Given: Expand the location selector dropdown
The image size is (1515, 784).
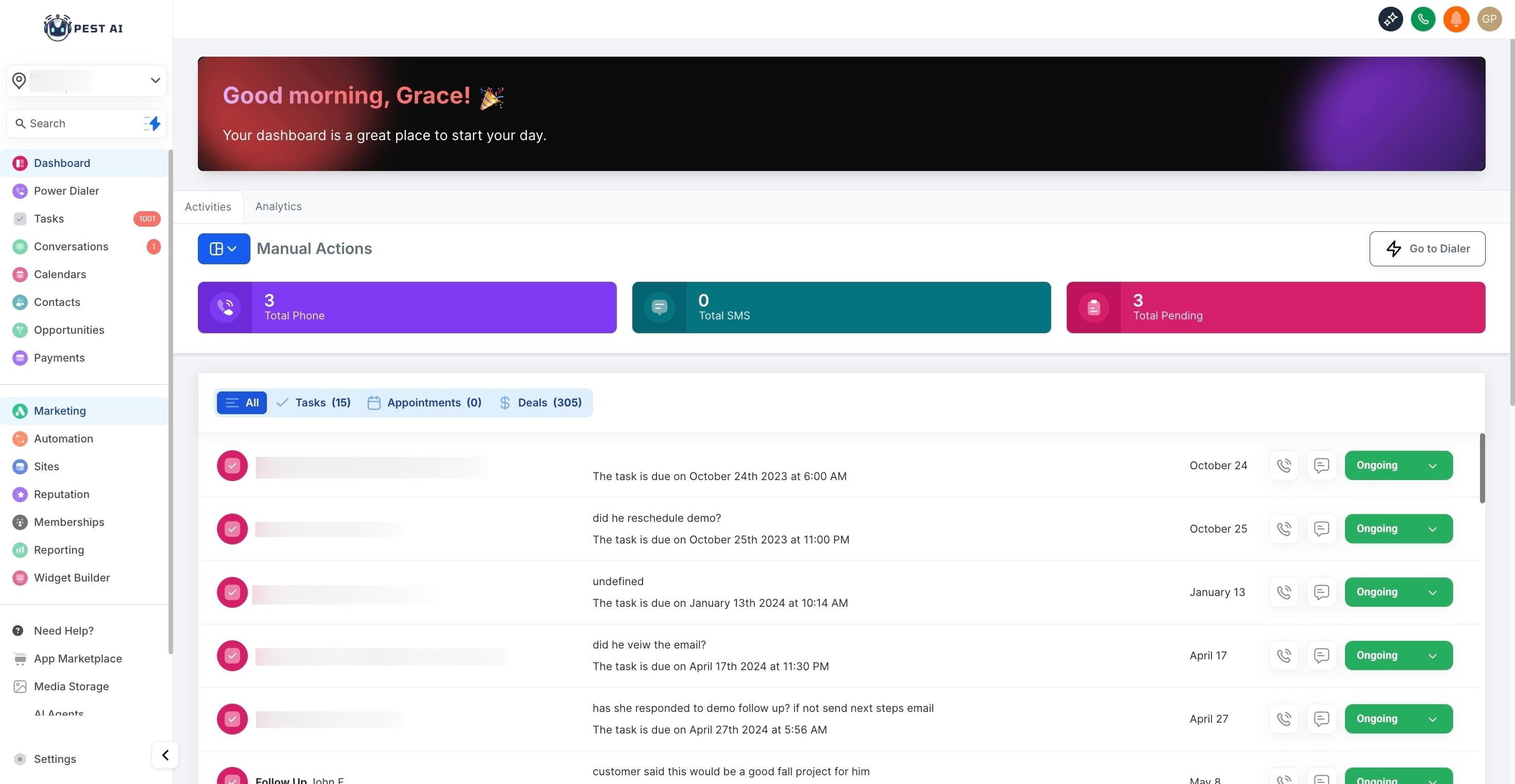Looking at the screenshot, I should point(155,80).
